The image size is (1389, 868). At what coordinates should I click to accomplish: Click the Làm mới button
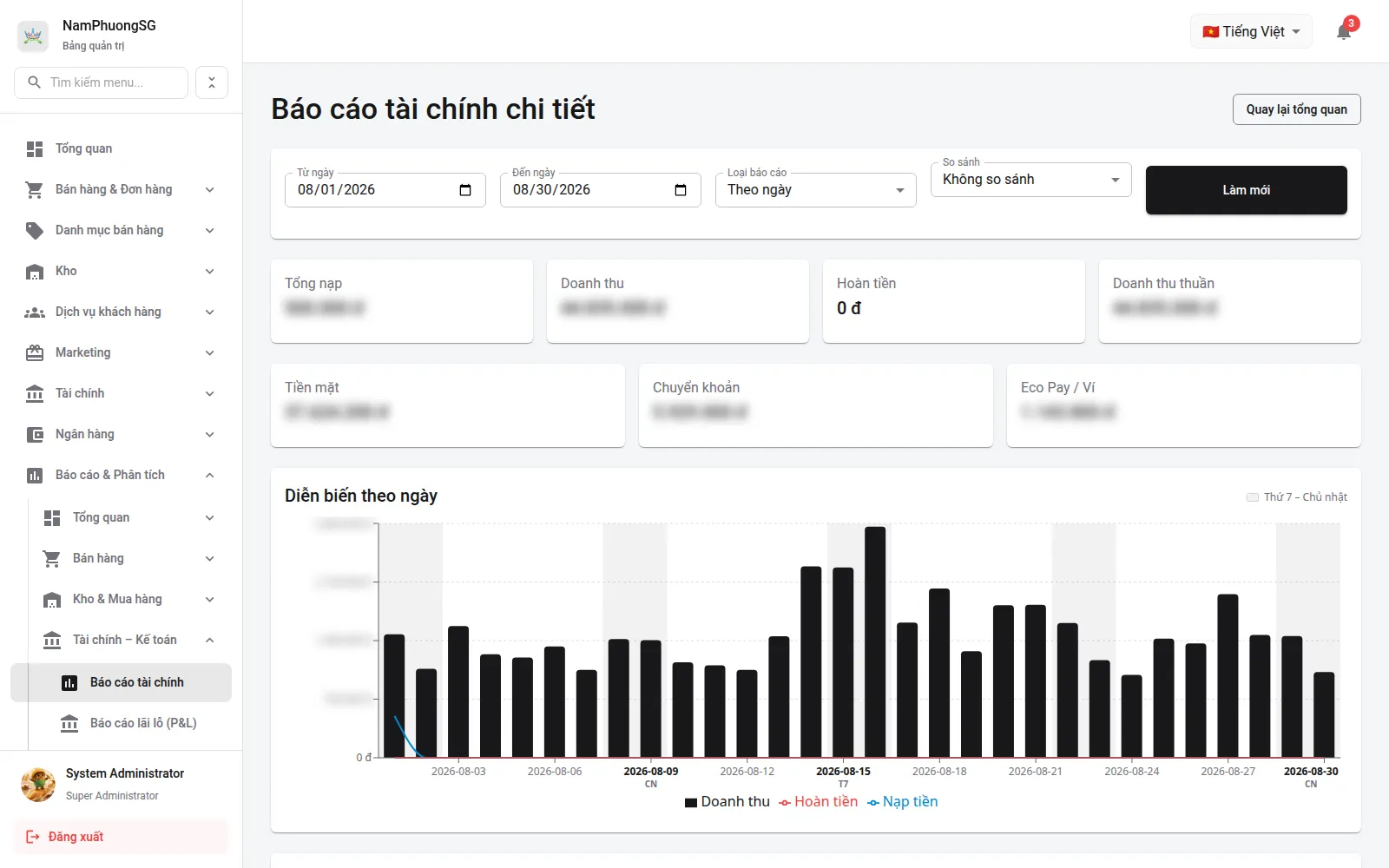pos(1247,190)
